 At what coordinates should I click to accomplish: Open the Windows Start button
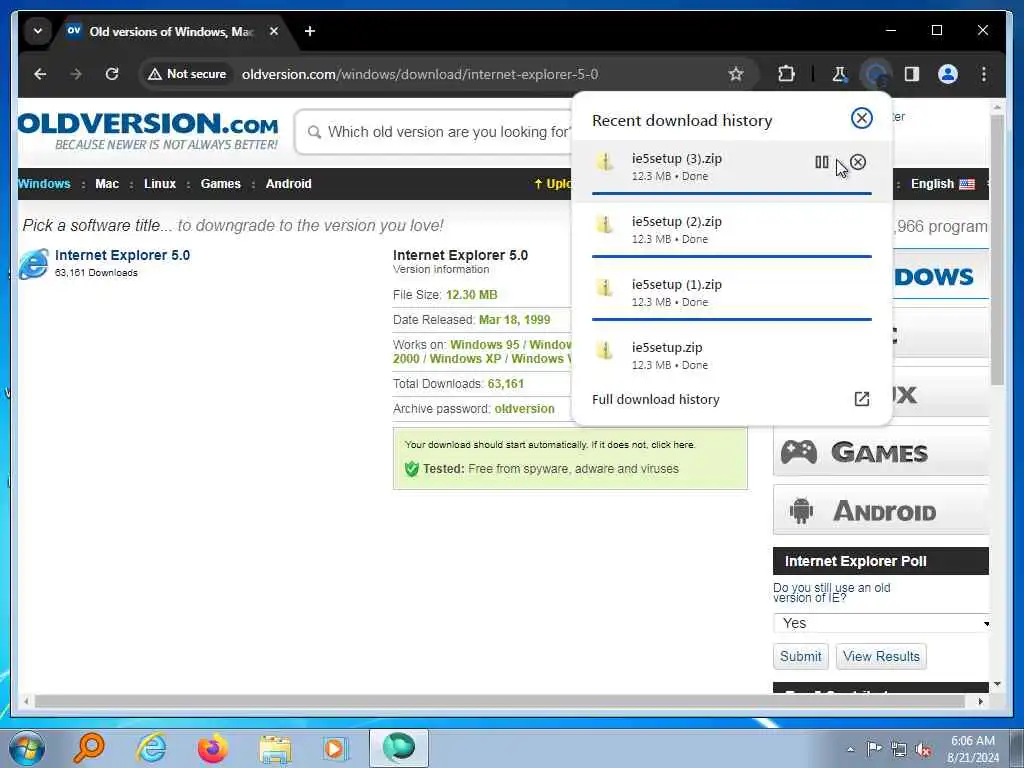point(26,748)
